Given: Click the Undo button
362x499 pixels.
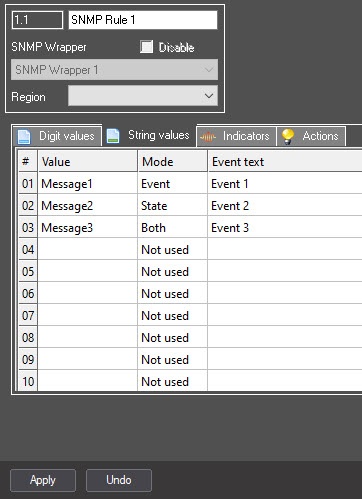Looking at the screenshot, I should (119, 480).
